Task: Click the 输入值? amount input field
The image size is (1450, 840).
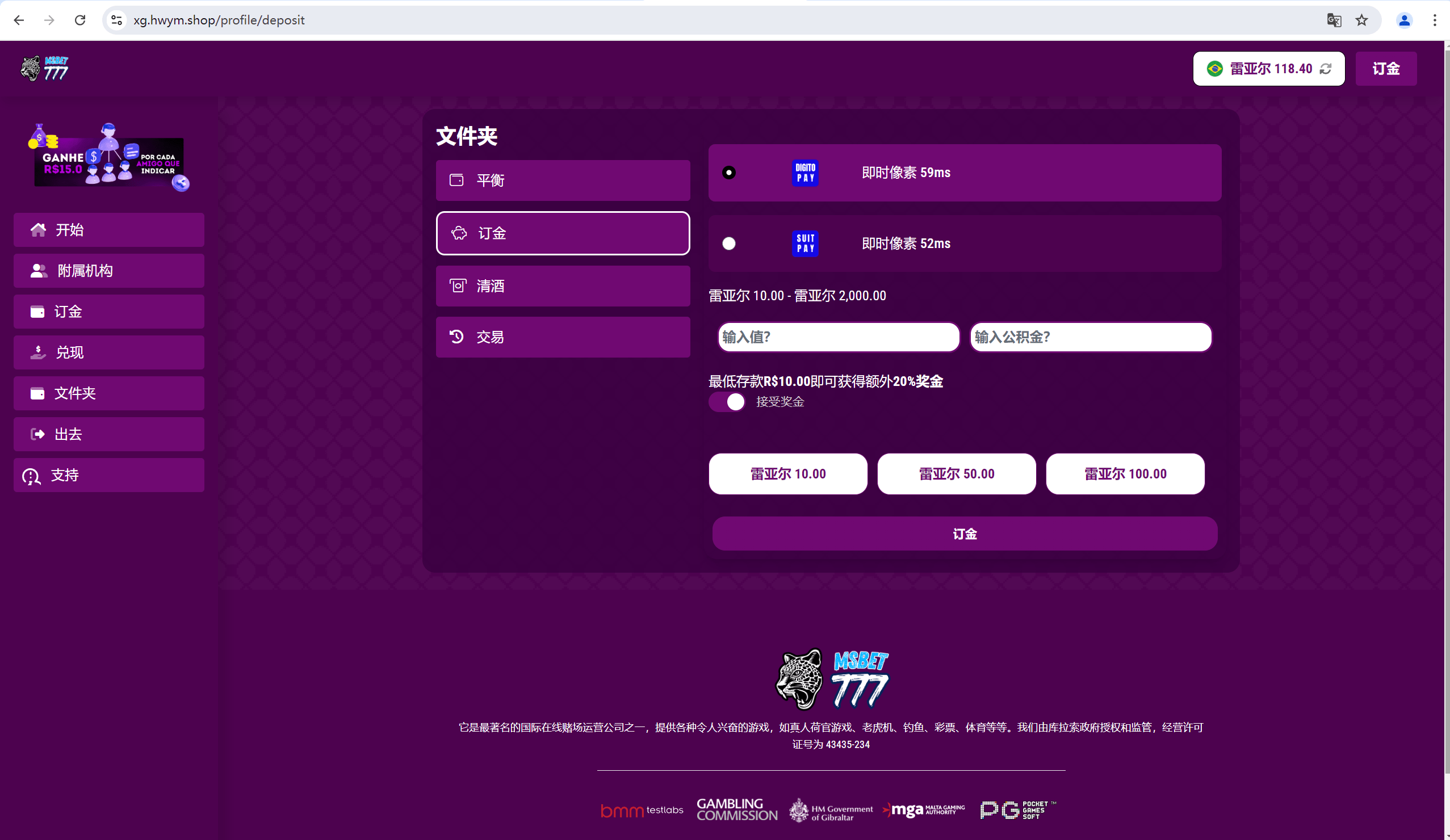Action: [x=838, y=337]
